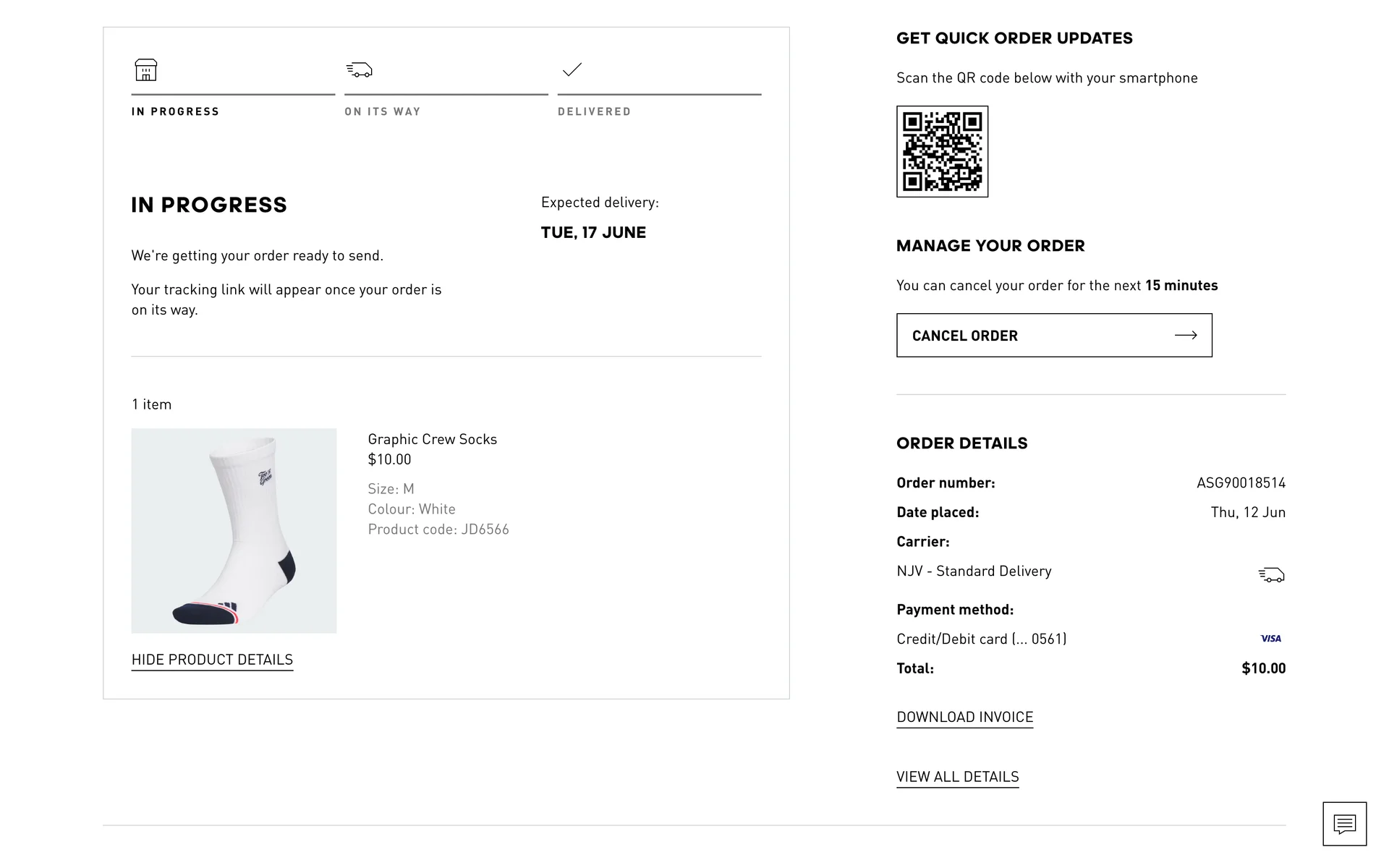This screenshot has height=868, width=1389.
Task: Click the arrow icon in Cancel Order button
Action: pos(1186,335)
